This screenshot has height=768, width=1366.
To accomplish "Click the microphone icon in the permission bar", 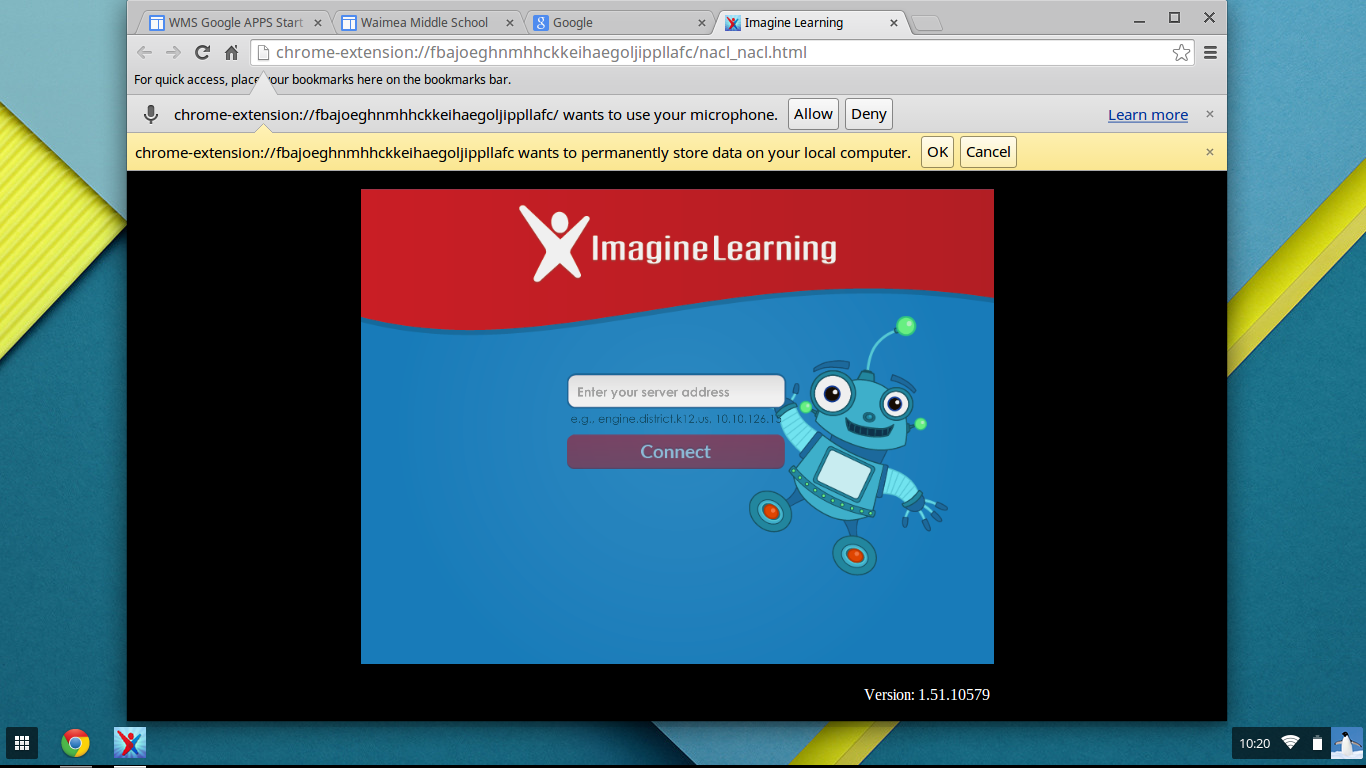I will (151, 115).
